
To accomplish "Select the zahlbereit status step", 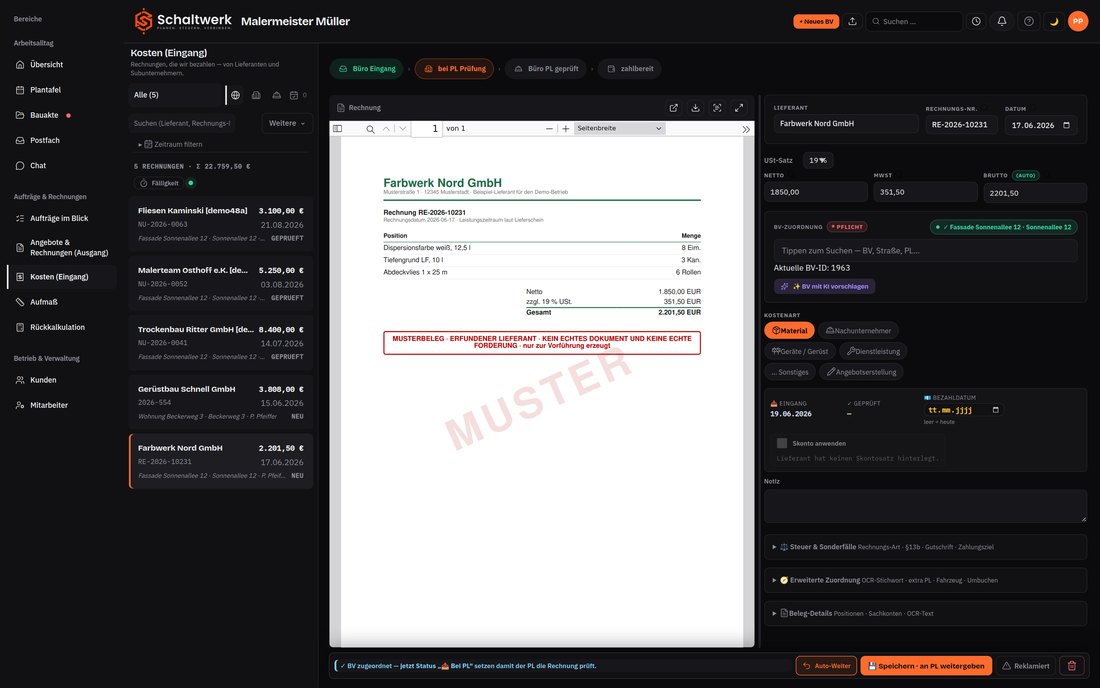I will tap(630, 69).
